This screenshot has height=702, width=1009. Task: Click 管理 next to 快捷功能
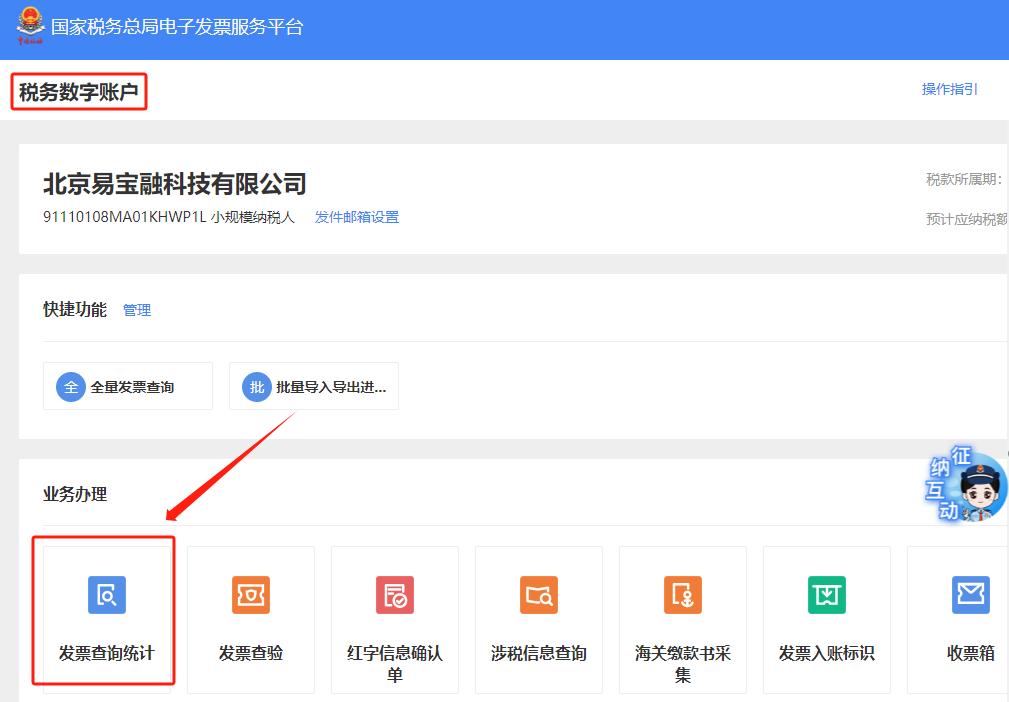coord(137,310)
